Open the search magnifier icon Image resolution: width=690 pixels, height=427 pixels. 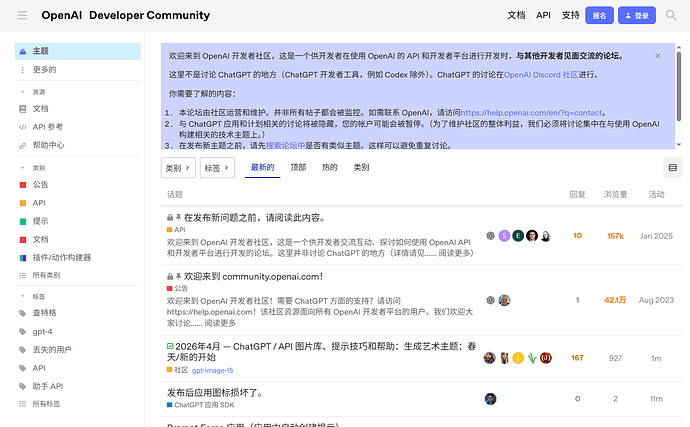(671, 15)
